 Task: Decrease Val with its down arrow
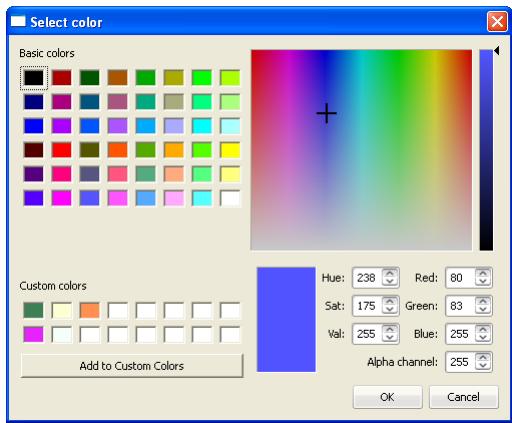tap(390, 338)
